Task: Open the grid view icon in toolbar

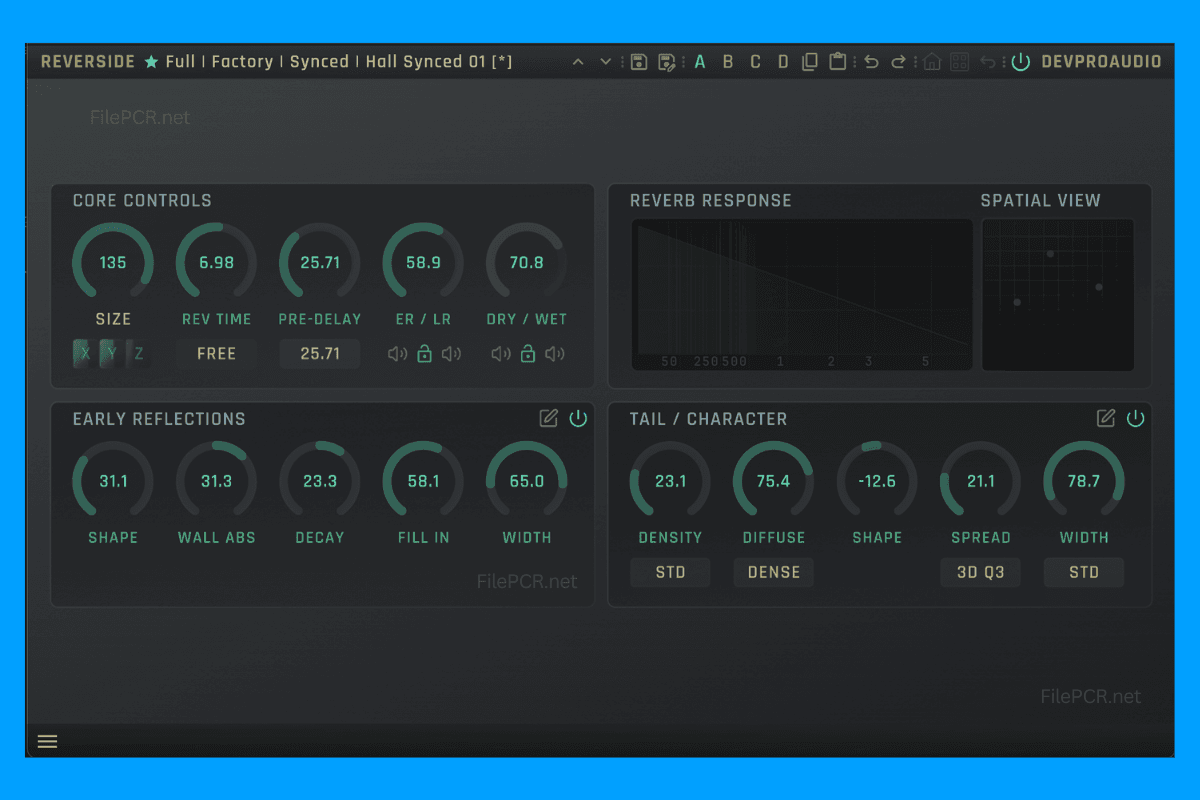Action: pos(960,62)
